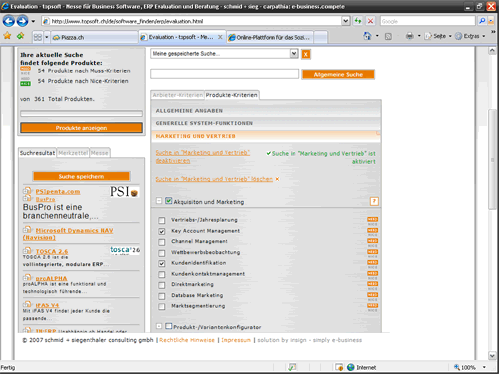Click the Add to Favorites green star icon
Image resolution: width=499 pixels, height=374 pixels.
tap(20, 36)
